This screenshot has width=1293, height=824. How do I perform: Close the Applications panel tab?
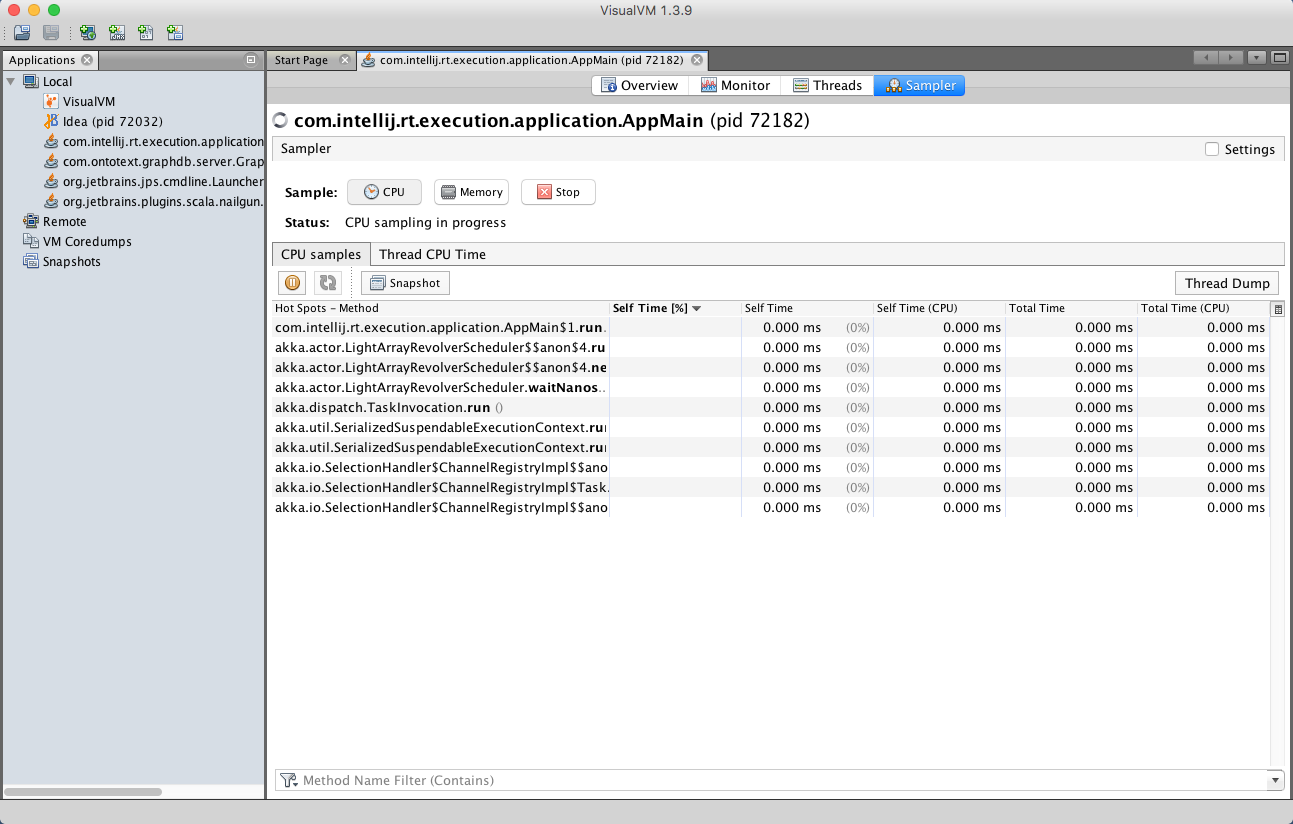click(x=87, y=60)
